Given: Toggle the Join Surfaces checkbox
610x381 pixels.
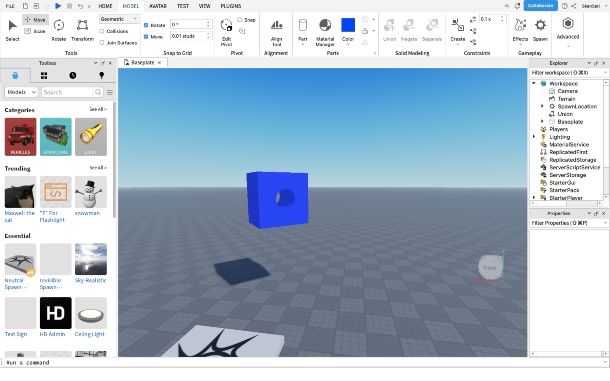Looking at the screenshot, I should [102, 43].
